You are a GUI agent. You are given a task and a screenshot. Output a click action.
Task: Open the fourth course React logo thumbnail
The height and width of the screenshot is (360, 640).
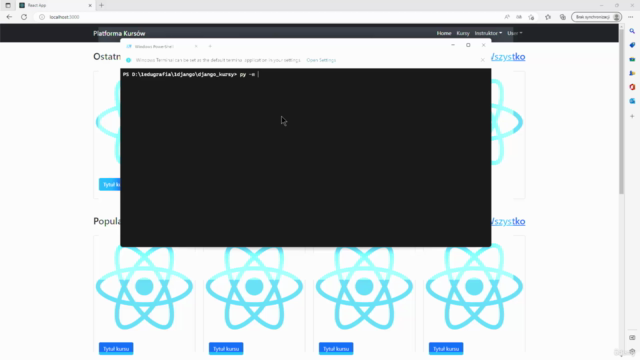click(474, 288)
